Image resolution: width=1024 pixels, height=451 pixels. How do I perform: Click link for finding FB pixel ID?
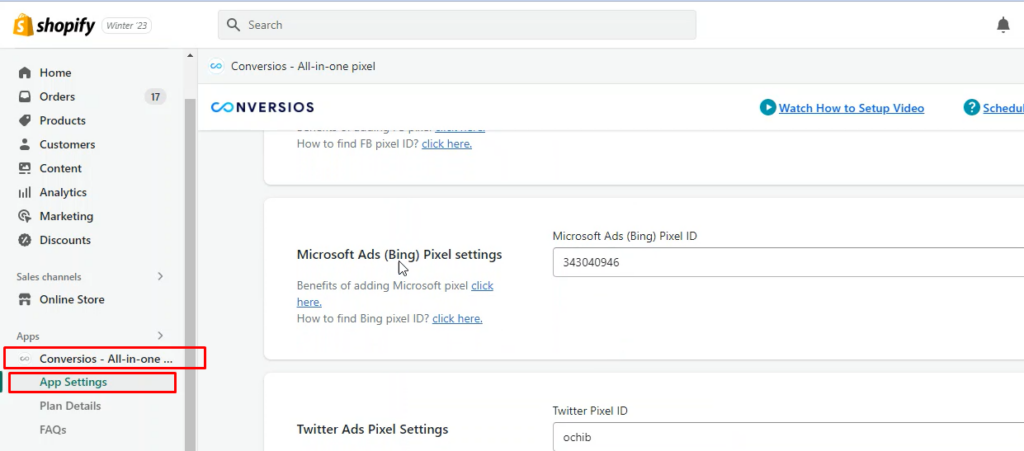click(x=447, y=144)
